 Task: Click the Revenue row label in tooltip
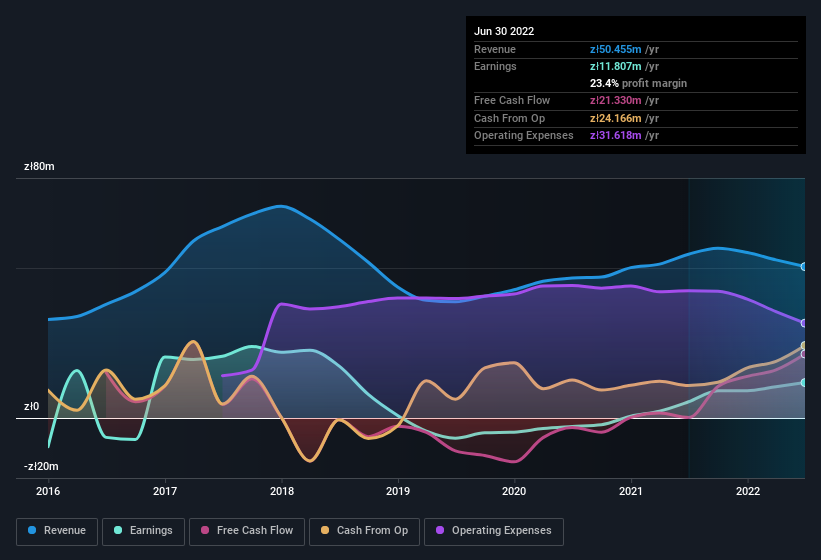click(x=495, y=49)
